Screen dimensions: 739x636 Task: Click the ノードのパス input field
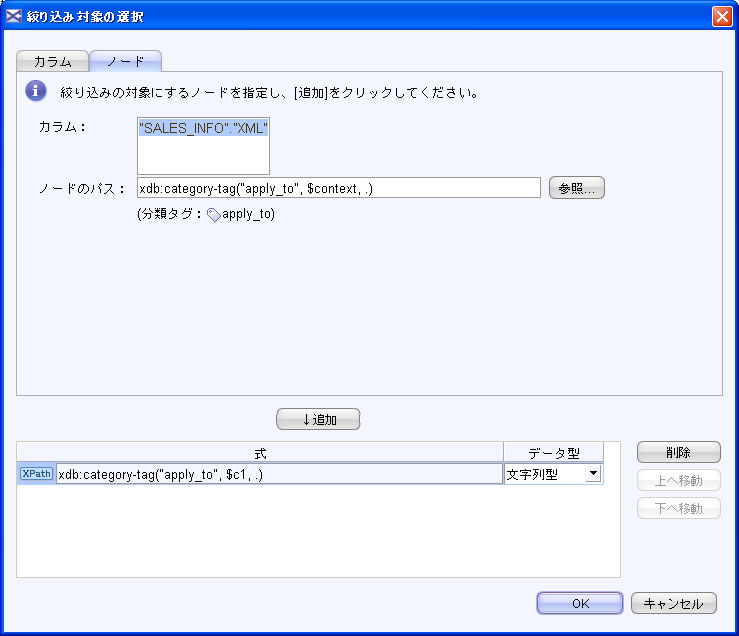pyautogui.click(x=338, y=188)
